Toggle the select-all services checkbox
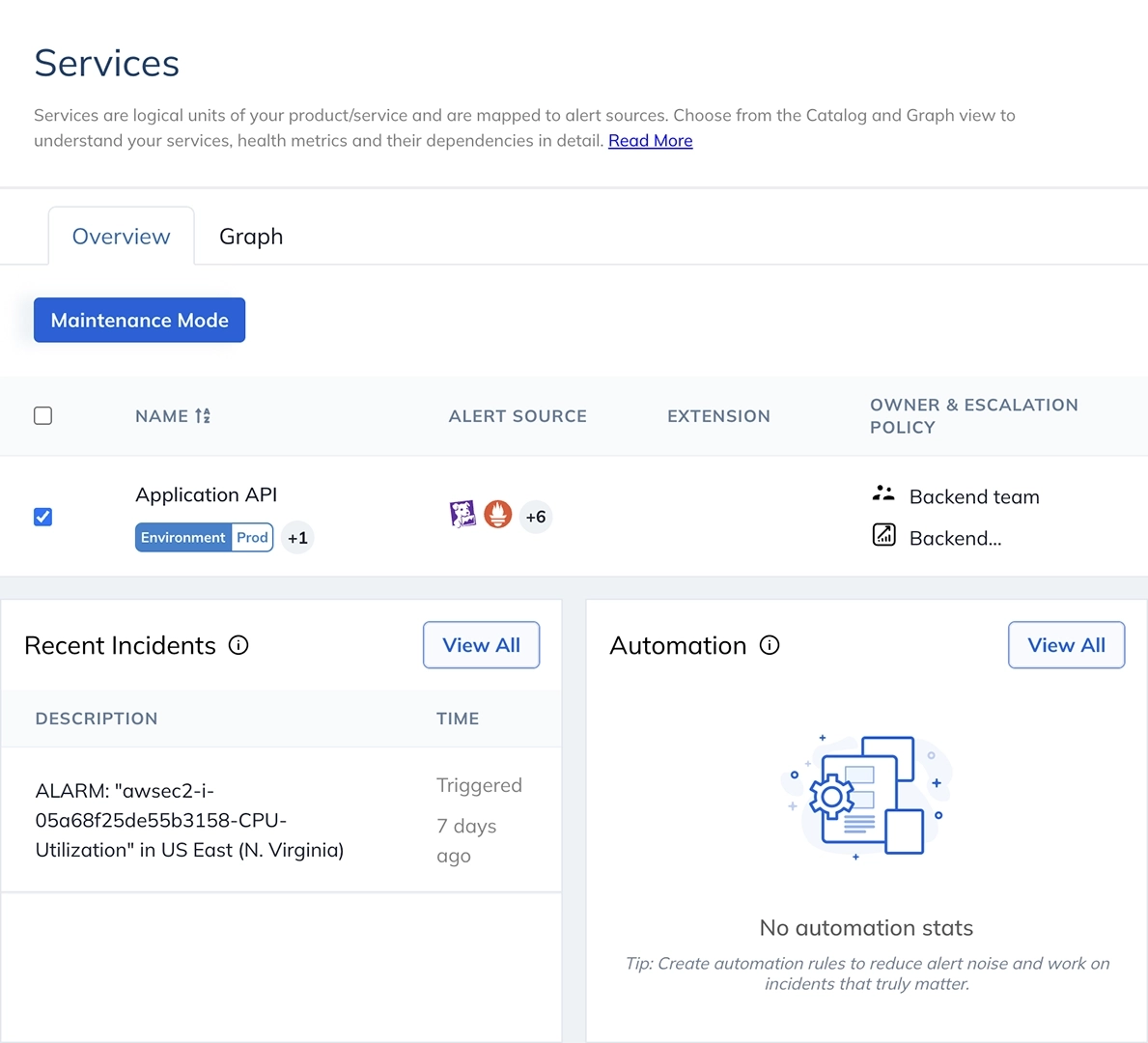The image size is (1148, 1043). pos(43,416)
